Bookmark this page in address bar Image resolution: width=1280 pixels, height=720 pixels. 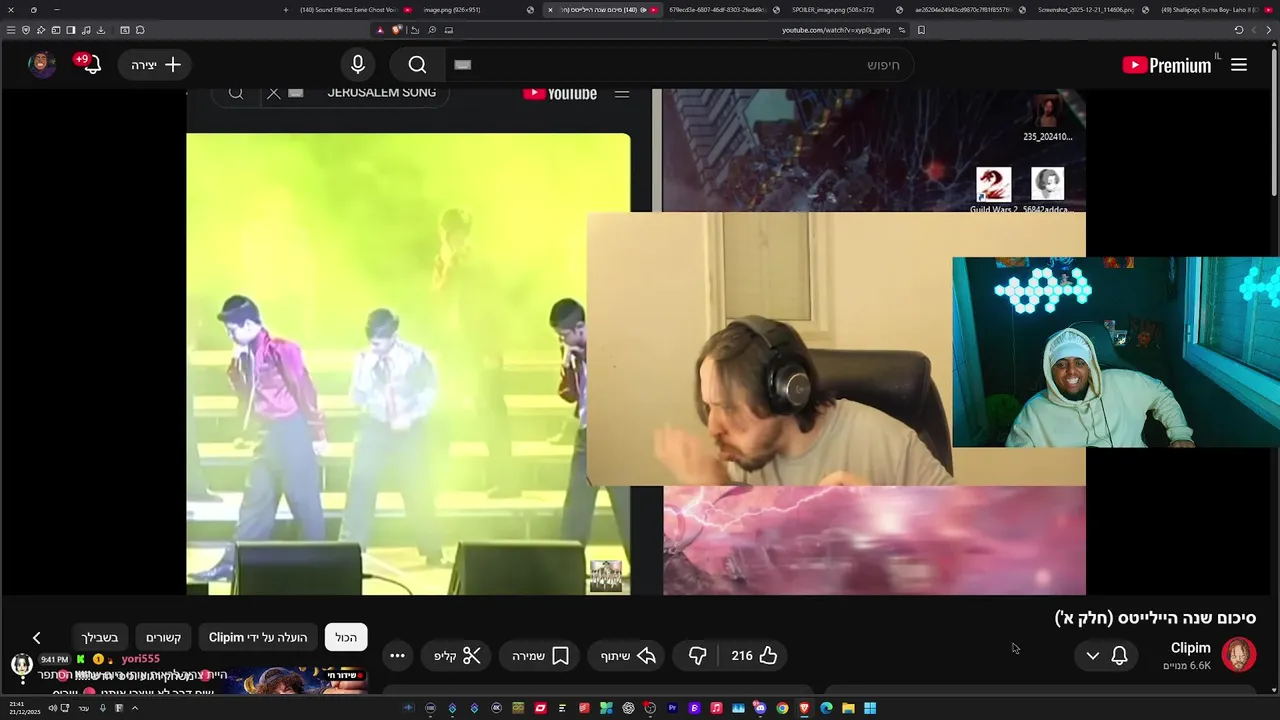(x=921, y=30)
